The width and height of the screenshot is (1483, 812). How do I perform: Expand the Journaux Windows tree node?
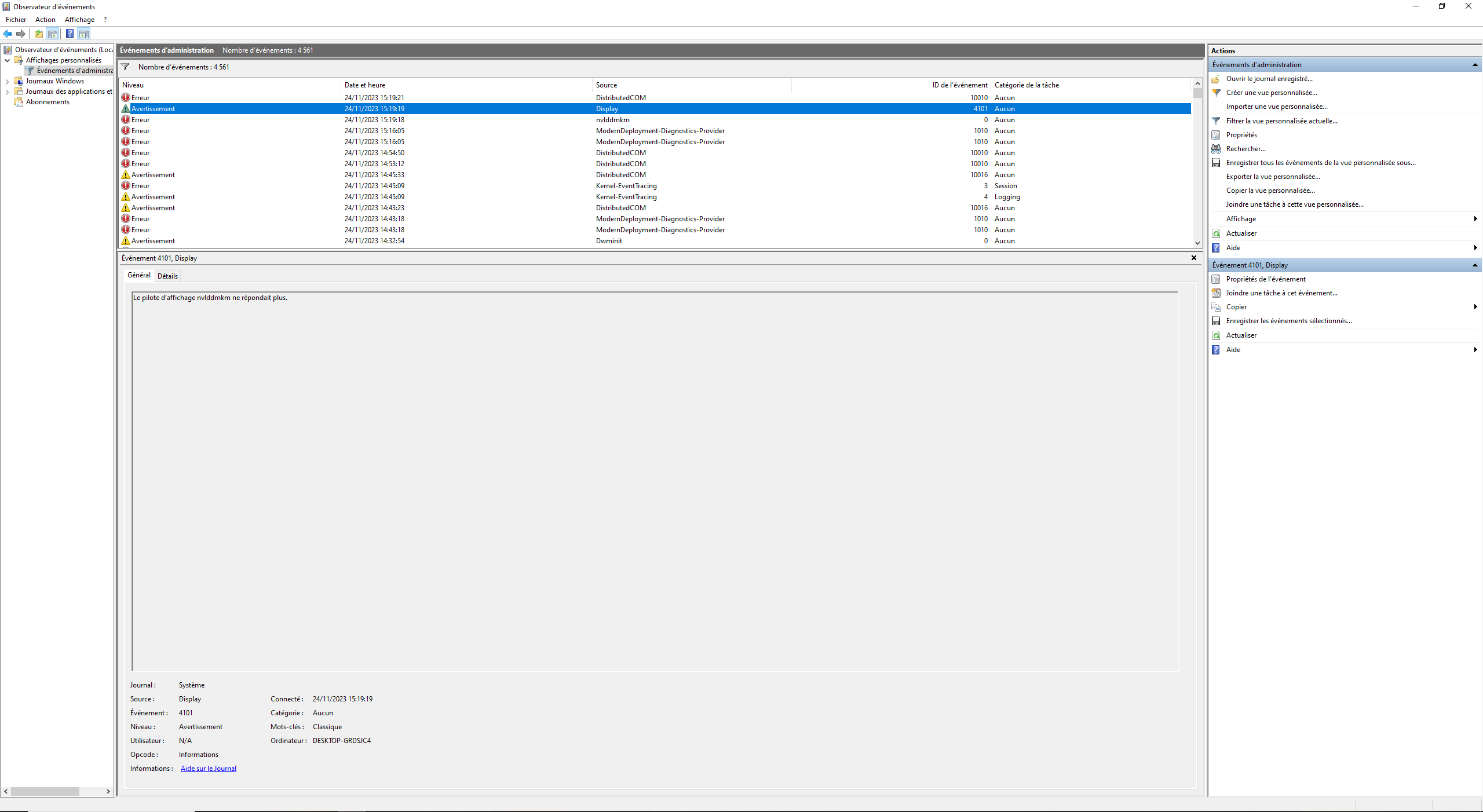7,81
